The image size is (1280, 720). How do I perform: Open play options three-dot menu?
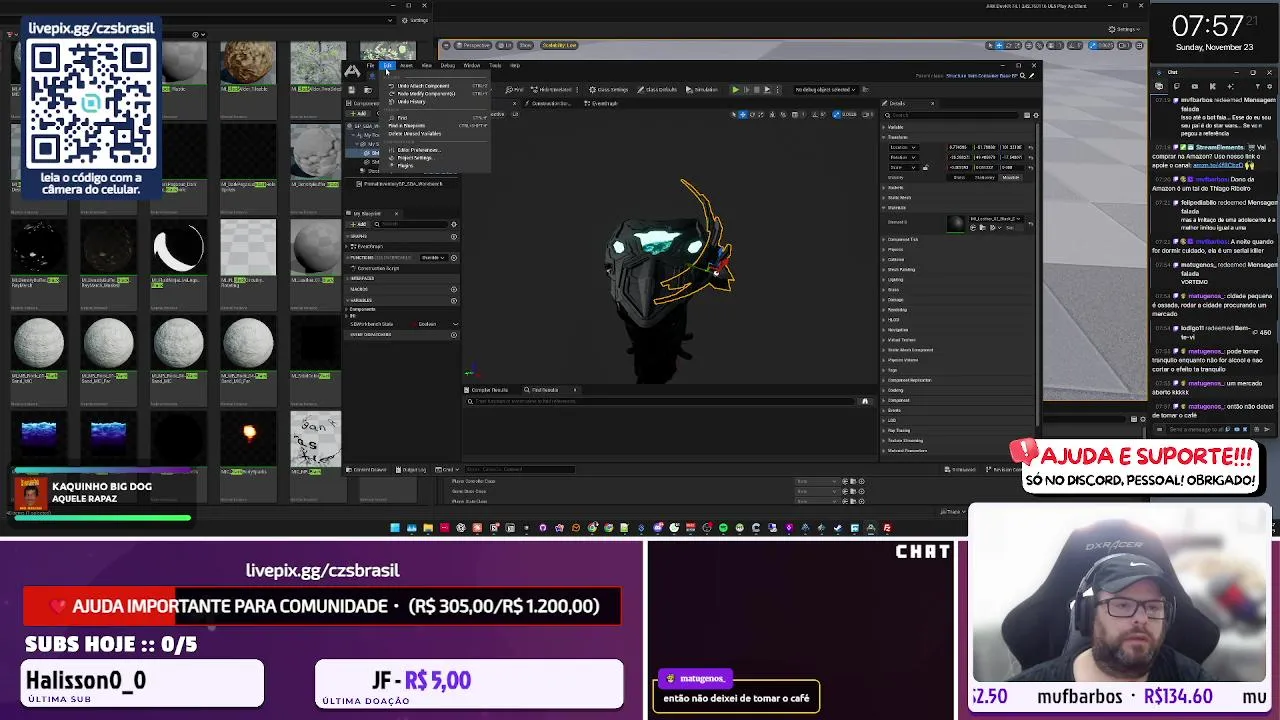pyautogui.click(x=778, y=89)
